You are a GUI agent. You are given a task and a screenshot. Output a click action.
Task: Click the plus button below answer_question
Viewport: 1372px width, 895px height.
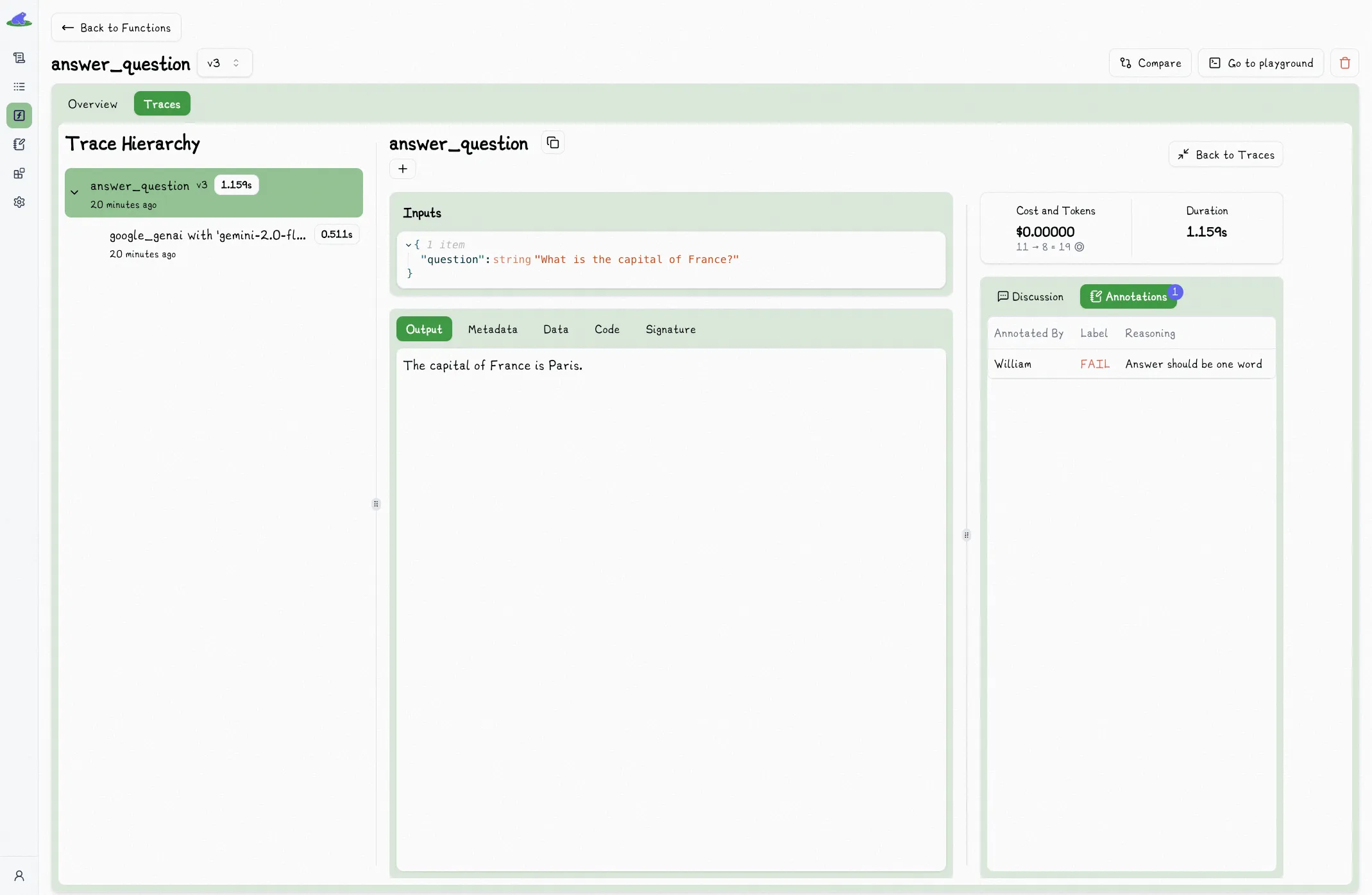coord(402,169)
